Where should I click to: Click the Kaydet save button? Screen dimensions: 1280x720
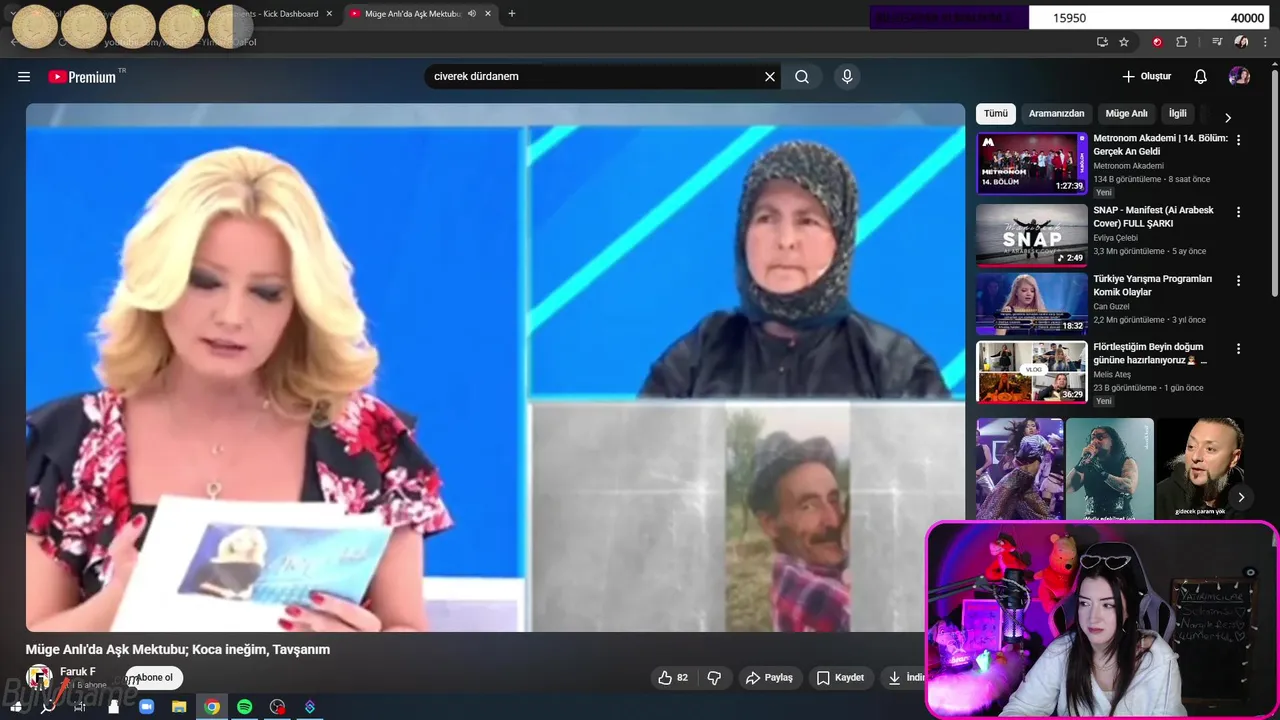(840, 677)
